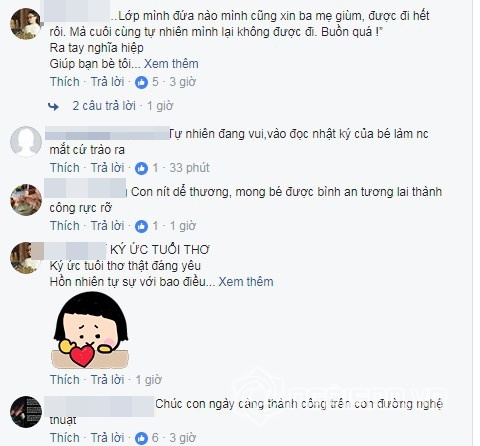Click Trả lời on the Con nít dễ thương comment
Image resolution: width=480 pixels, height=446 pixels.
click(107, 226)
